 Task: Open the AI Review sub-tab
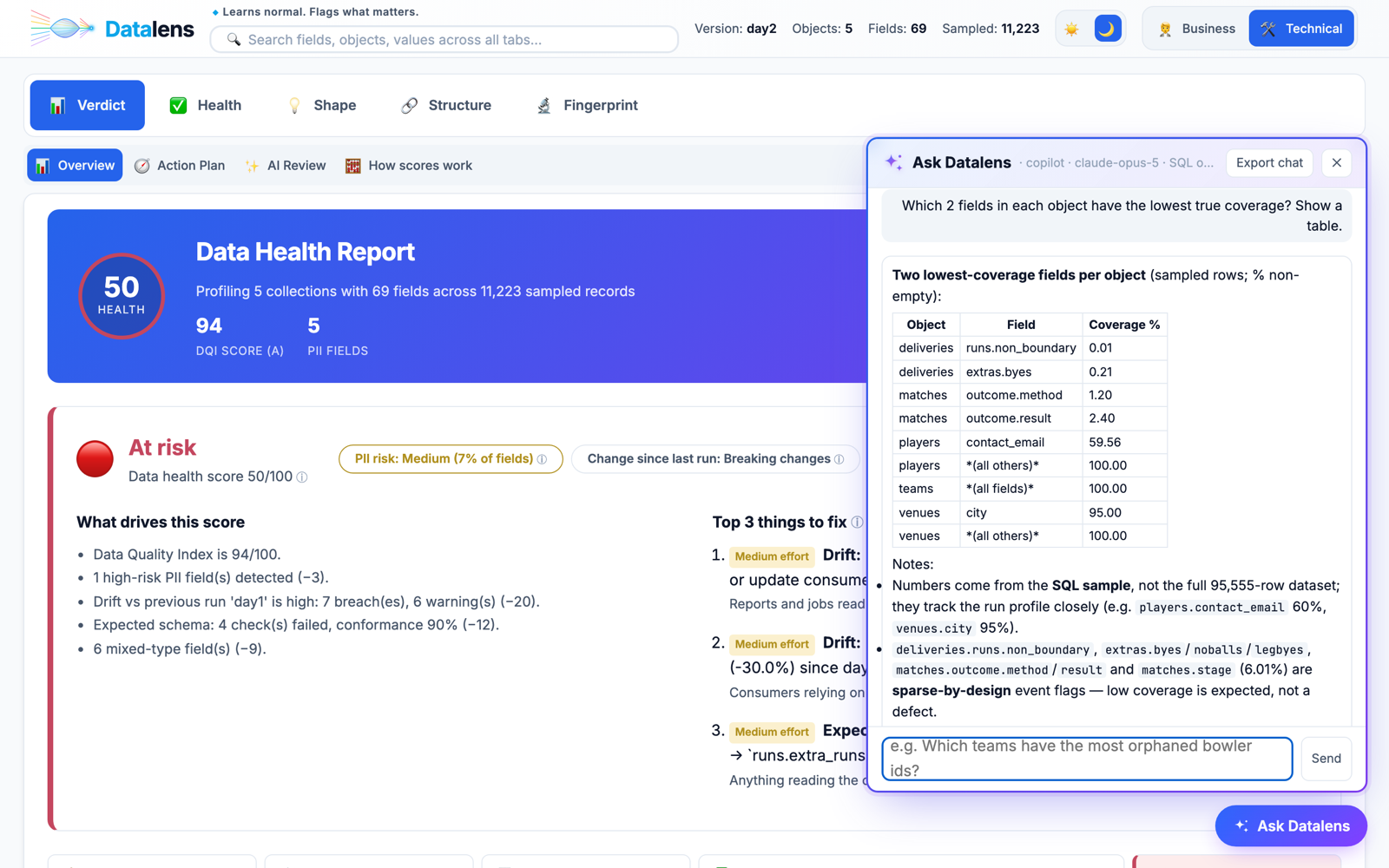point(286,166)
